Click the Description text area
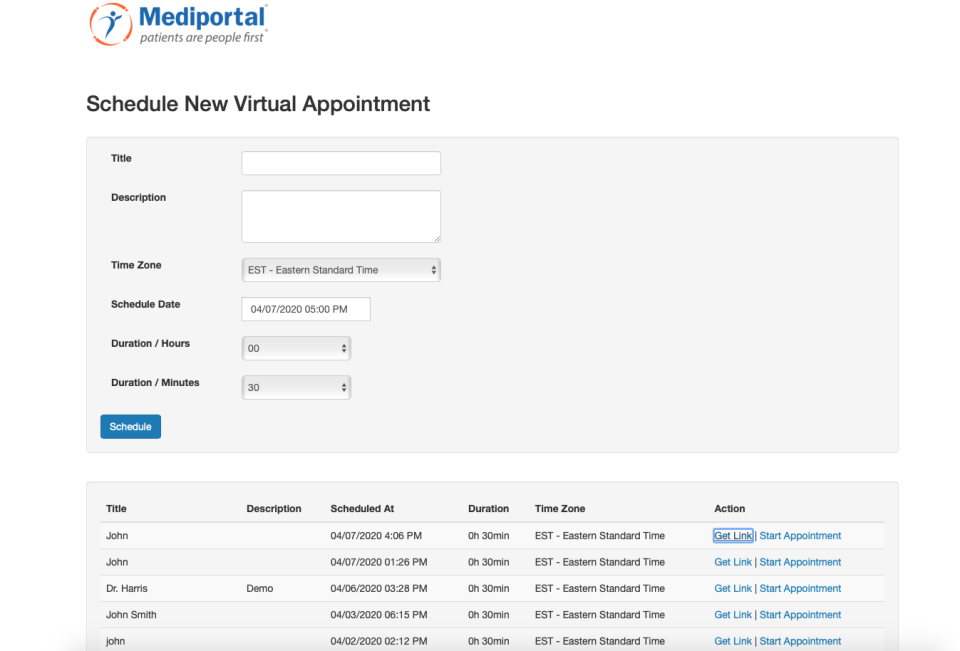Image resolution: width=960 pixels, height=651 pixels. (x=340, y=215)
